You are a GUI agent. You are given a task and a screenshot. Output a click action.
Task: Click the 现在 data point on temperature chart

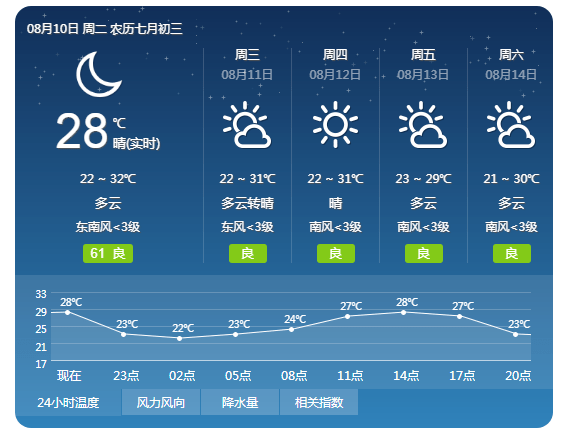click(68, 312)
